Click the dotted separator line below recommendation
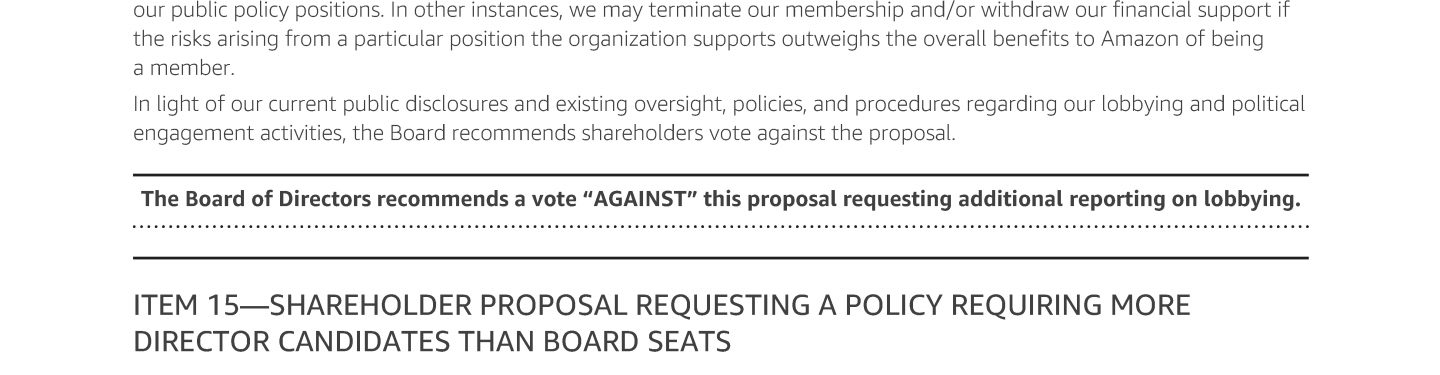Viewport: 1440px width, 375px height. pyautogui.click(x=720, y=227)
